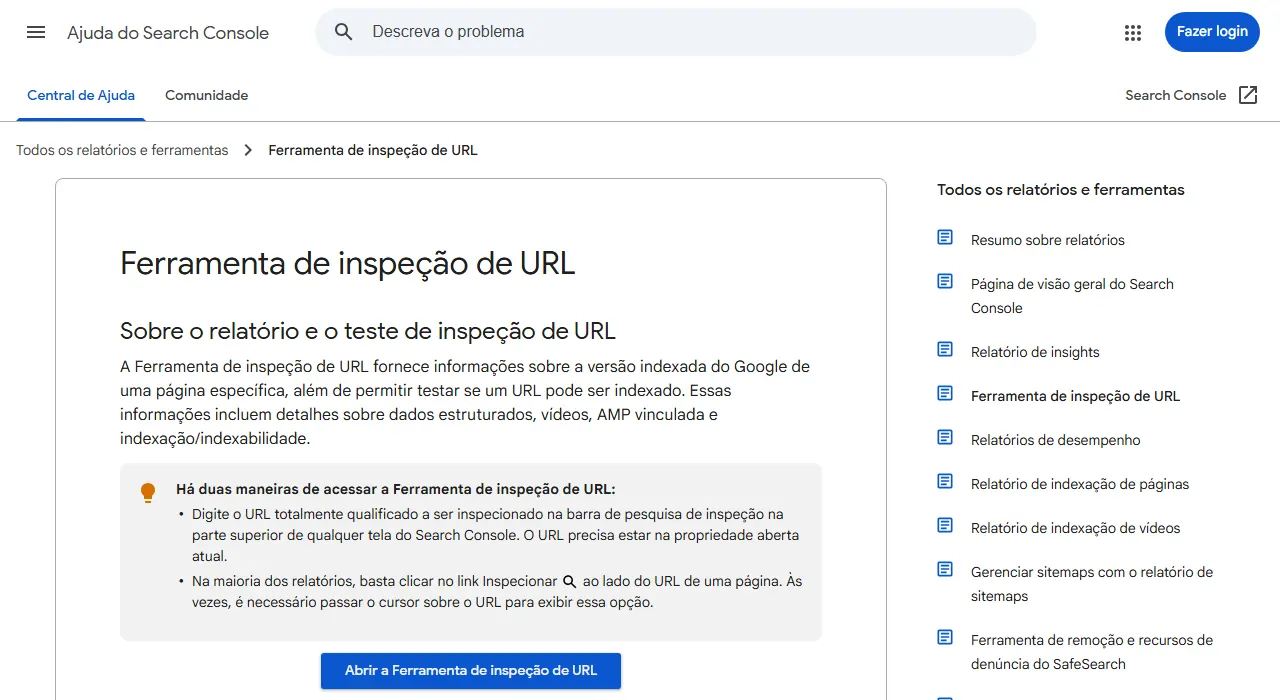Click the external link icon beside Search Console

[1248, 95]
